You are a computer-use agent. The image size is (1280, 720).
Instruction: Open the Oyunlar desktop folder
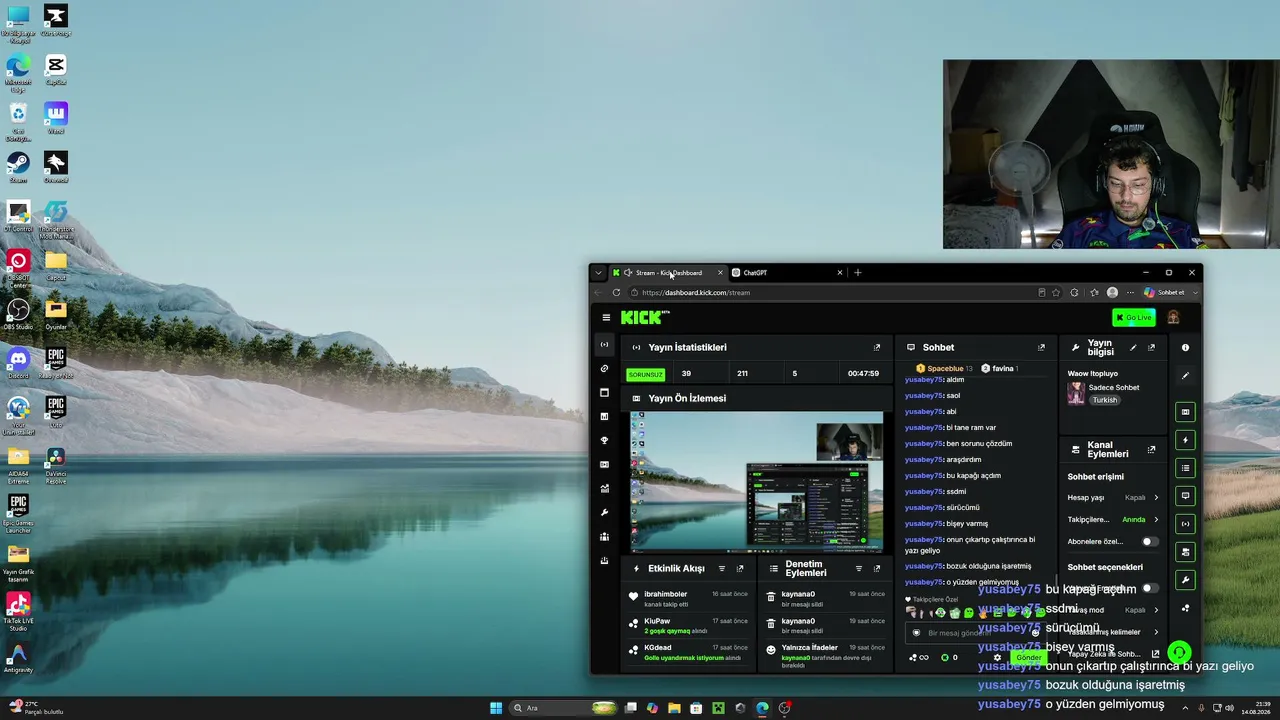pyautogui.click(x=56, y=315)
